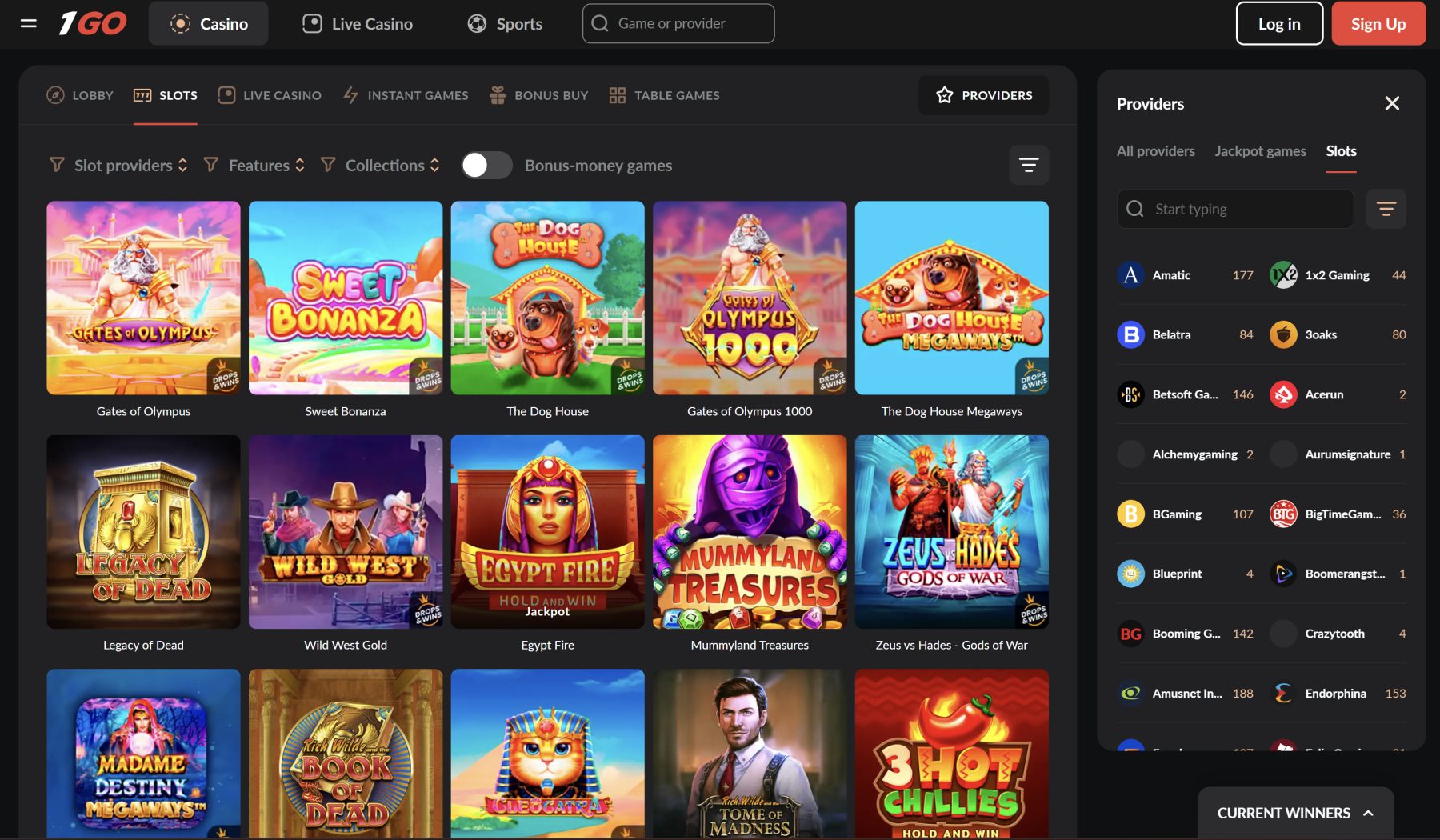This screenshot has width=1440, height=840.
Task: Close the Providers panel
Action: click(x=1392, y=103)
